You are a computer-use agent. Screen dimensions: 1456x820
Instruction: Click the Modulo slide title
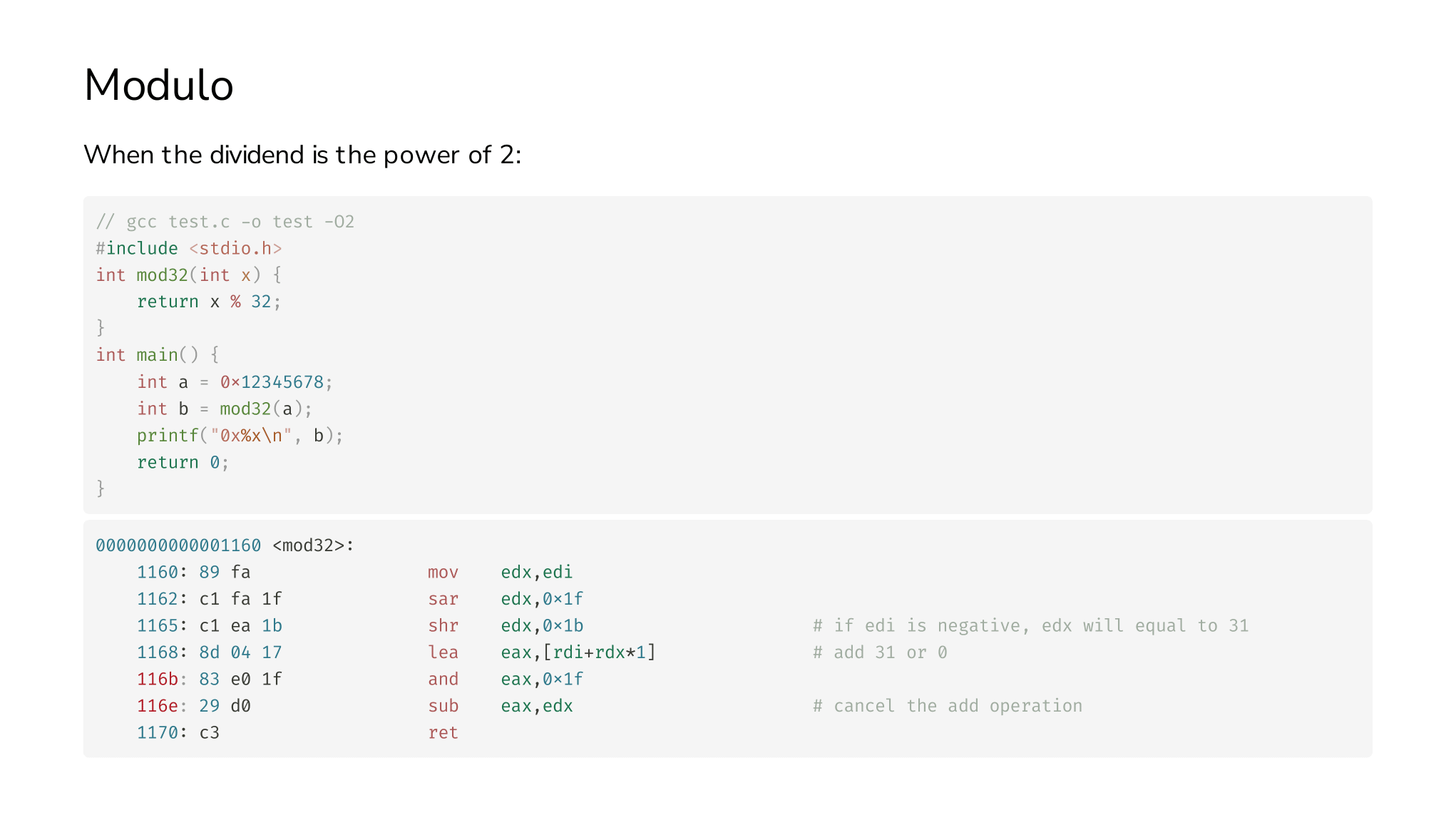(x=158, y=85)
